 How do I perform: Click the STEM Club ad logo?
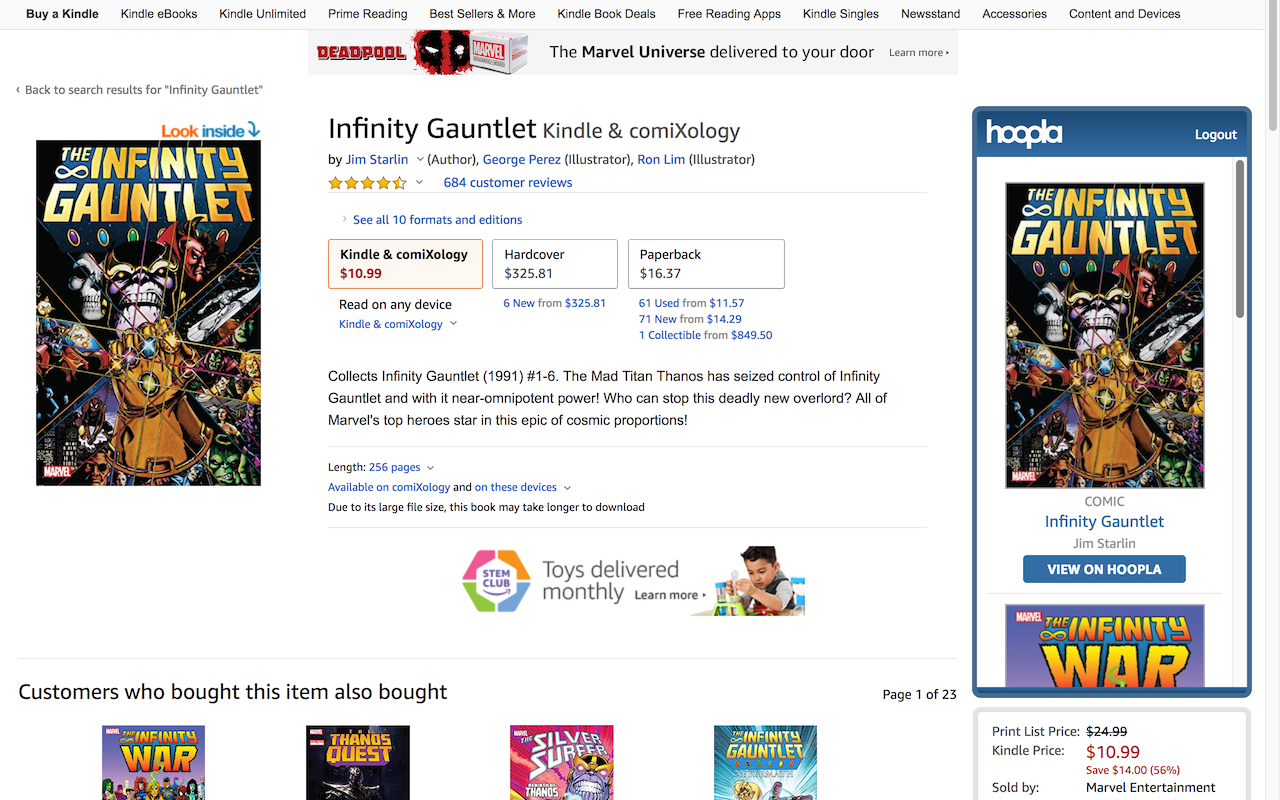click(x=496, y=580)
